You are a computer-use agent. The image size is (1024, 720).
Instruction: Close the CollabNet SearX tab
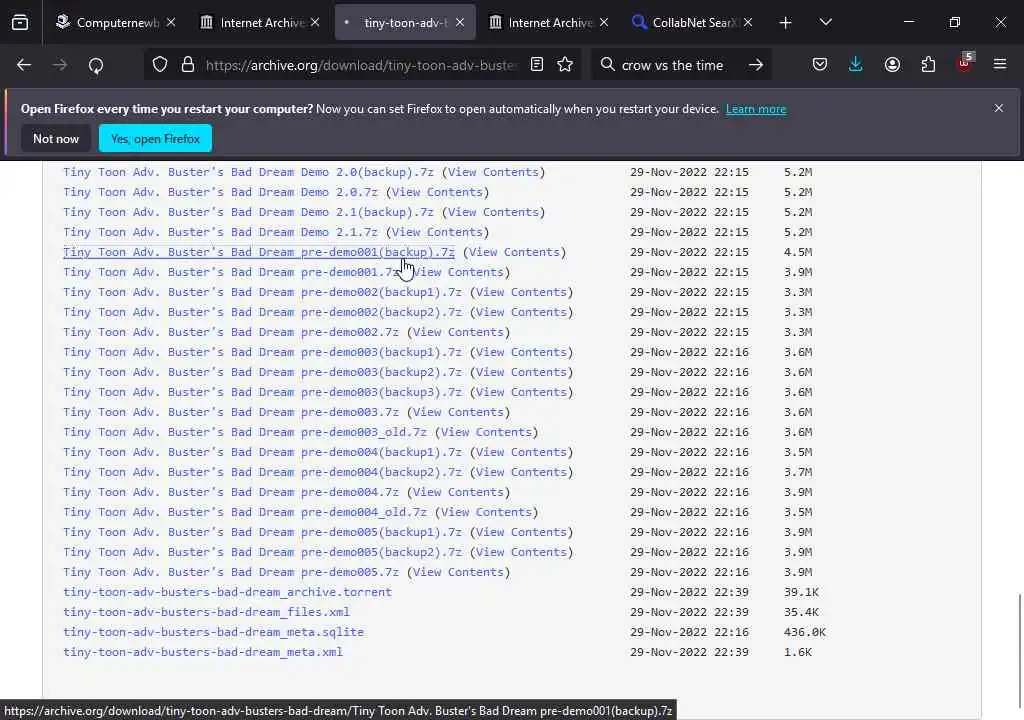click(748, 23)
